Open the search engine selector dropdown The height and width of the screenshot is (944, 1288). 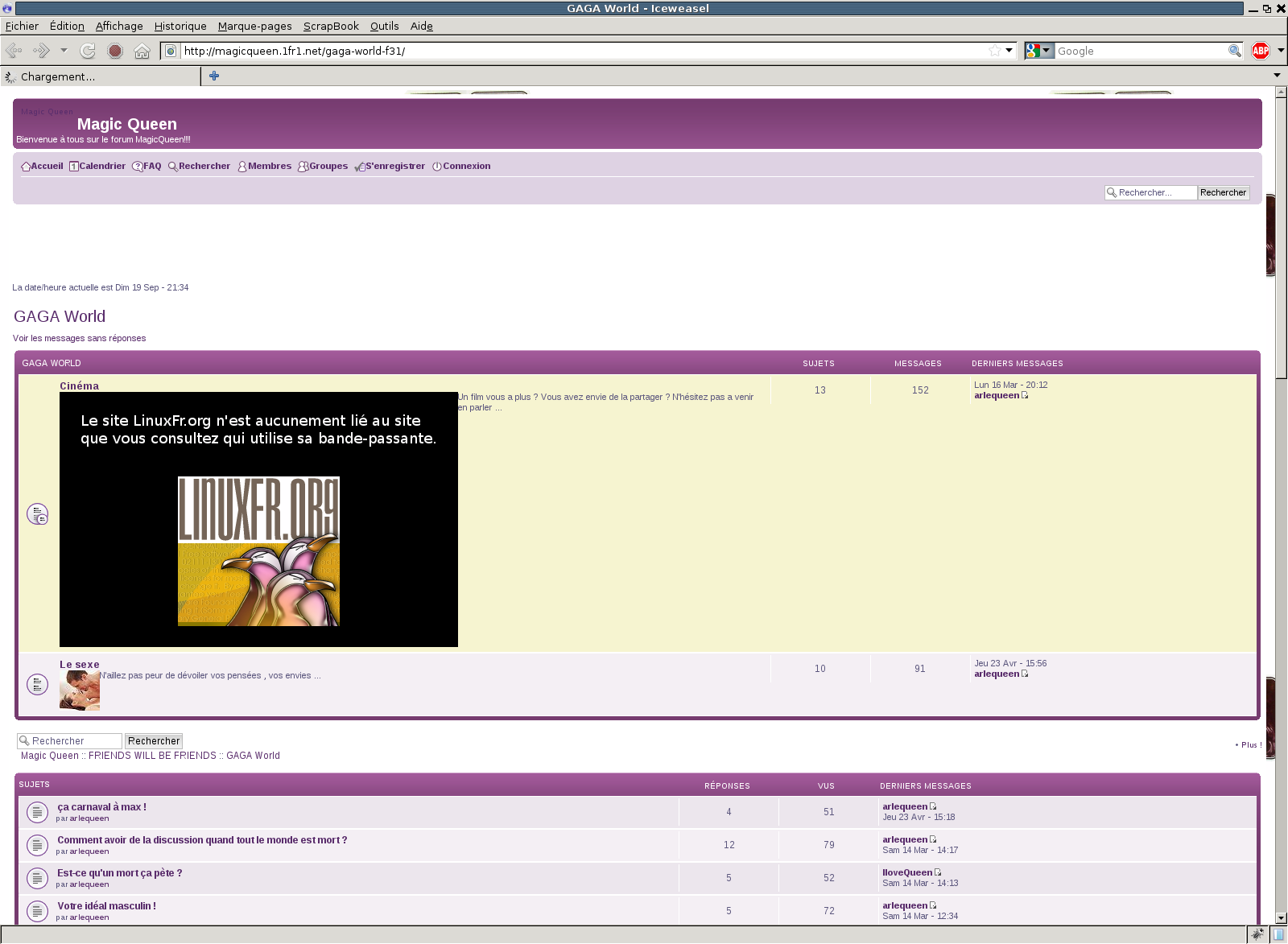click(1039, 51)
